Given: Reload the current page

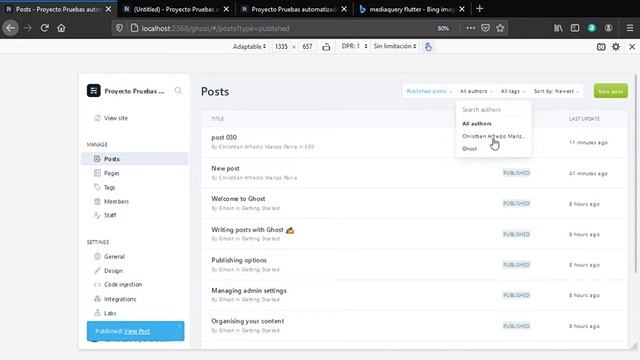Looking at the screenshot, I should coord(44,28).
